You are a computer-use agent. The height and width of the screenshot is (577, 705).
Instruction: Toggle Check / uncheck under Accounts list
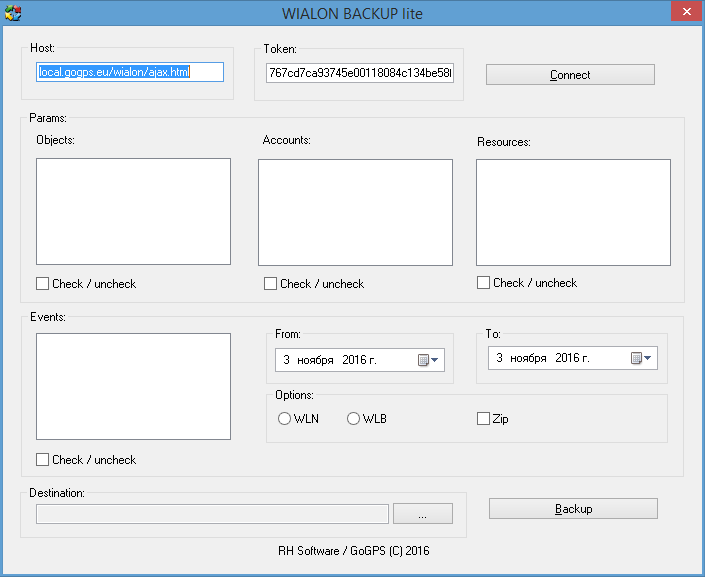point(271,284)
